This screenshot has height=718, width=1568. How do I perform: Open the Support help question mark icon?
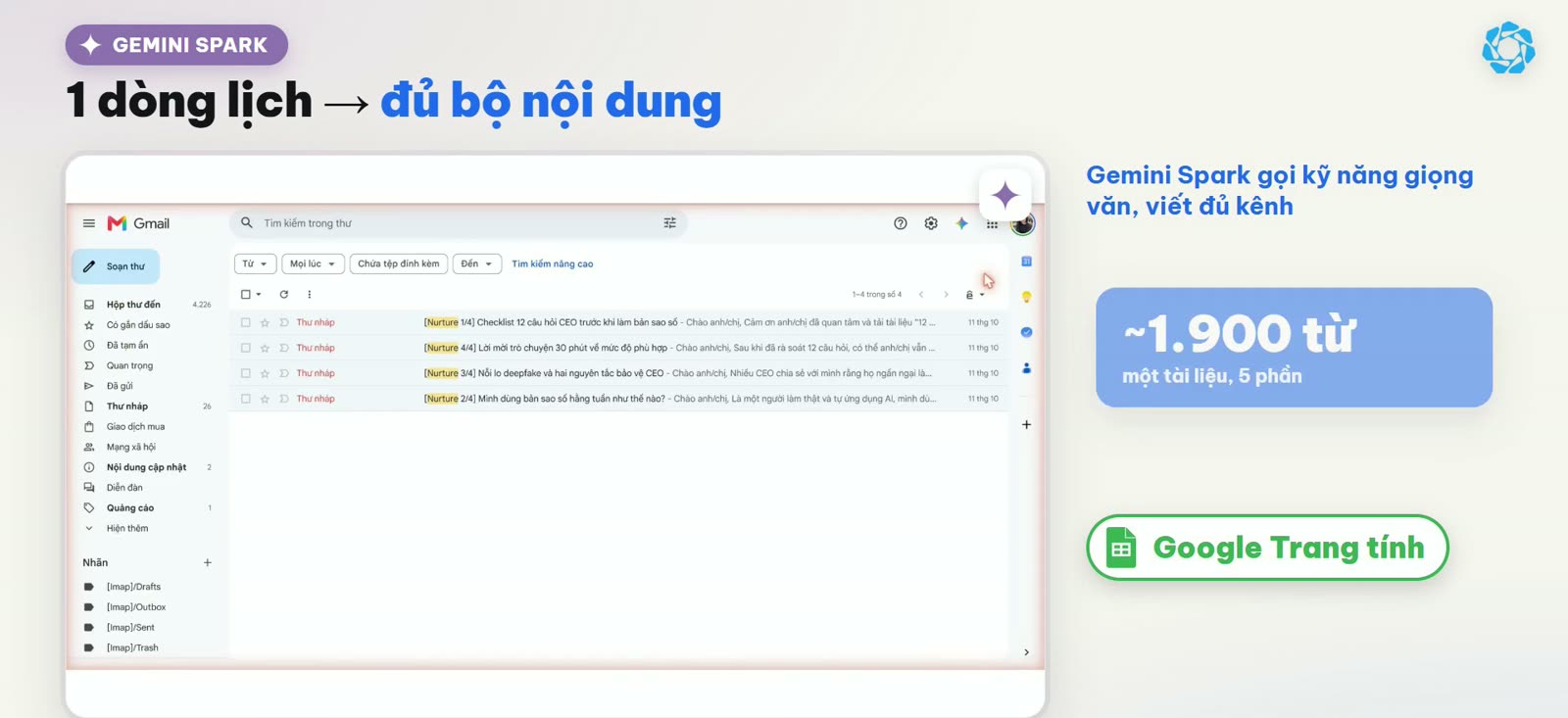[901, 223]
